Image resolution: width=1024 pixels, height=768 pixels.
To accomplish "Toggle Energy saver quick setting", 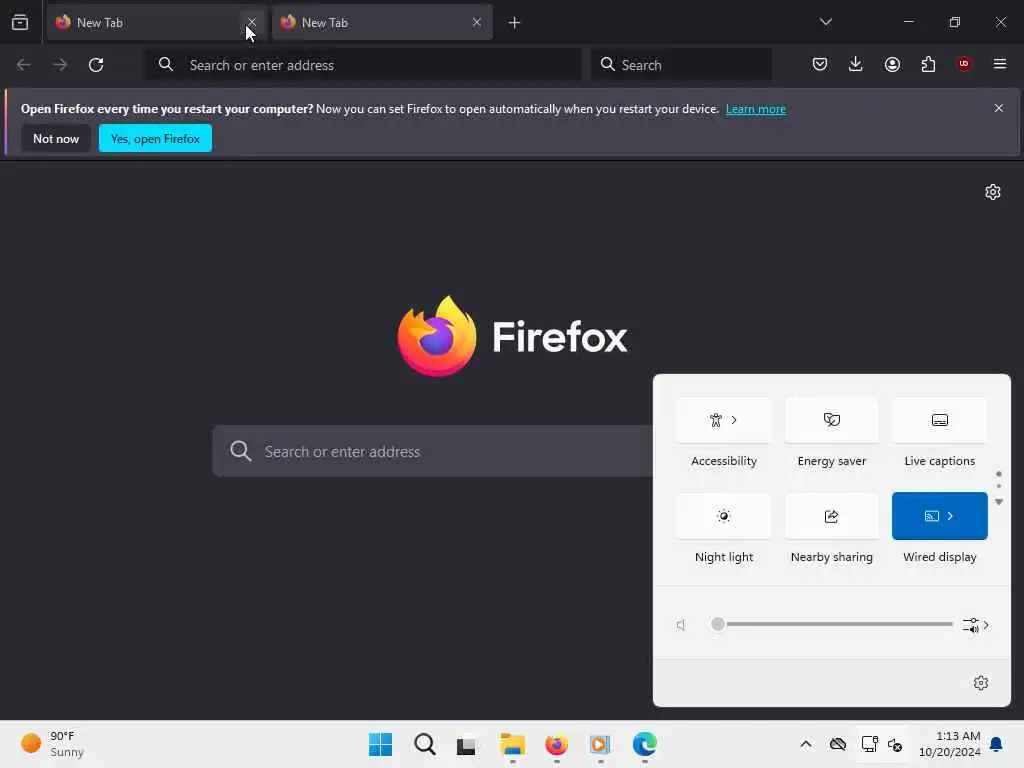I will [832, 420].
